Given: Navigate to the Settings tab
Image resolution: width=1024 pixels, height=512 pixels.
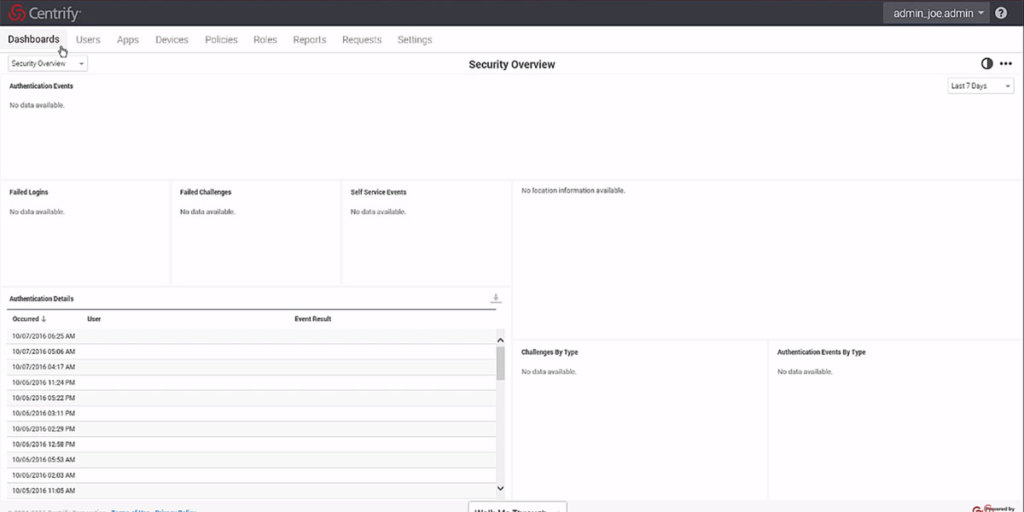Looking at the screenshot, I should (414, 40).
